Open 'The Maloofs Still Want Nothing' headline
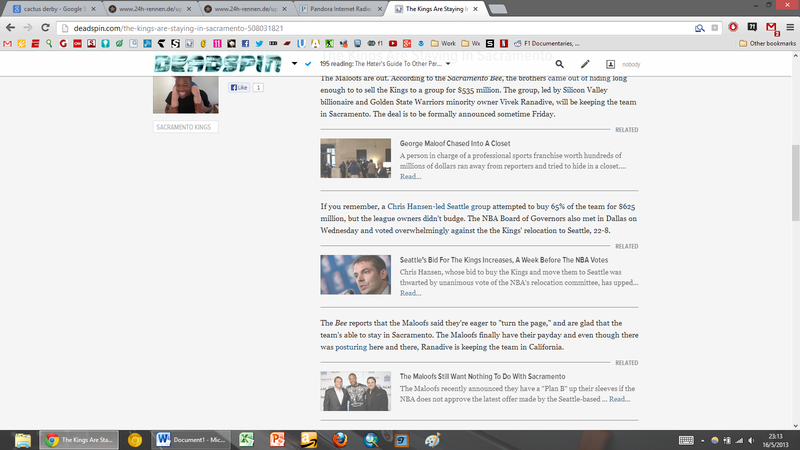 pos(482,376)
